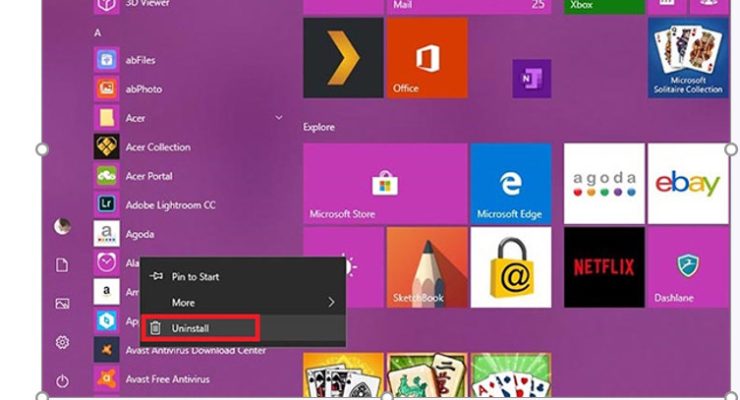Viewport: 740px width, 400px height.
Task: Open the Agoda app list icon
Action: tap(107, 233)
